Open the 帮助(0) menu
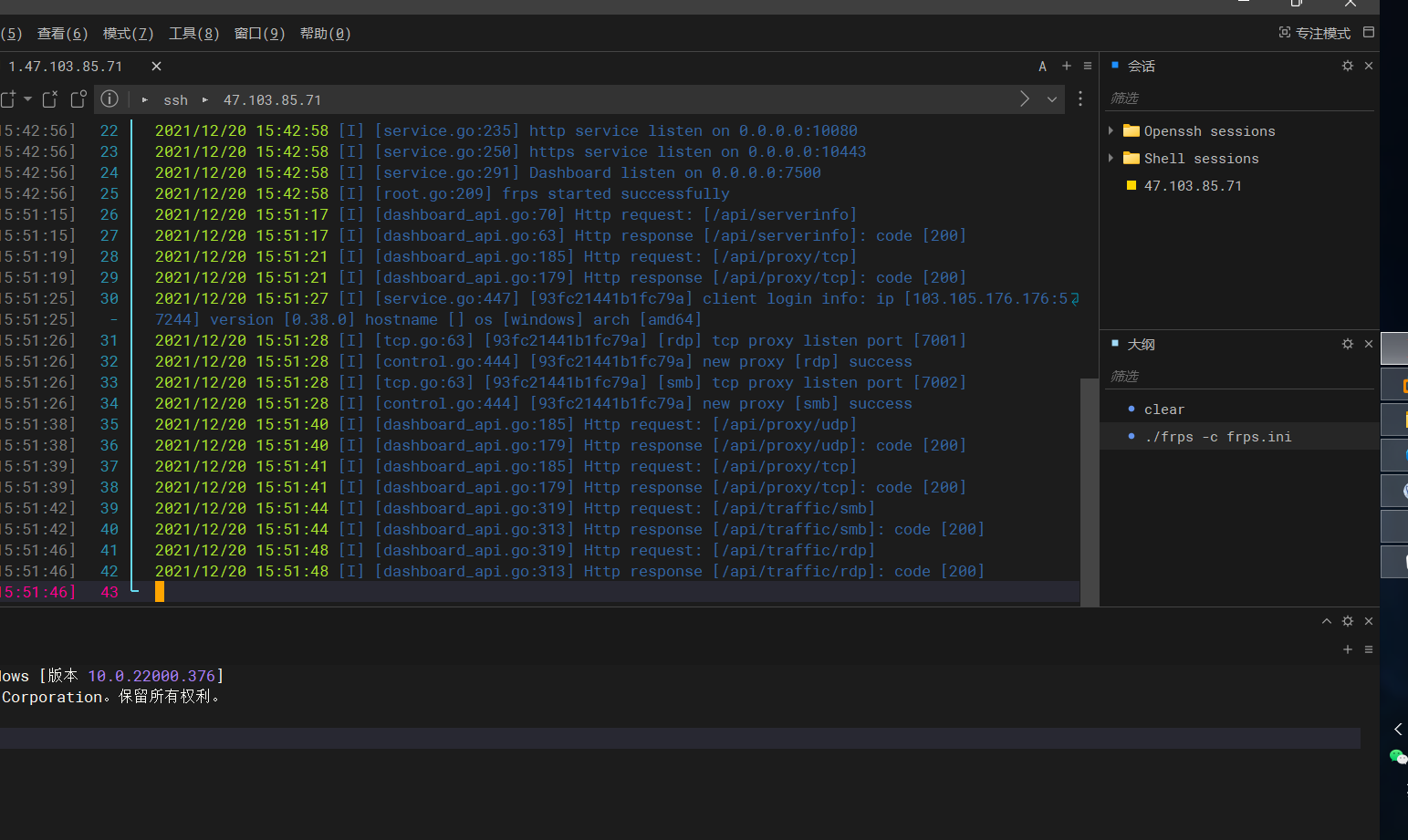 [x=326, y=34]
